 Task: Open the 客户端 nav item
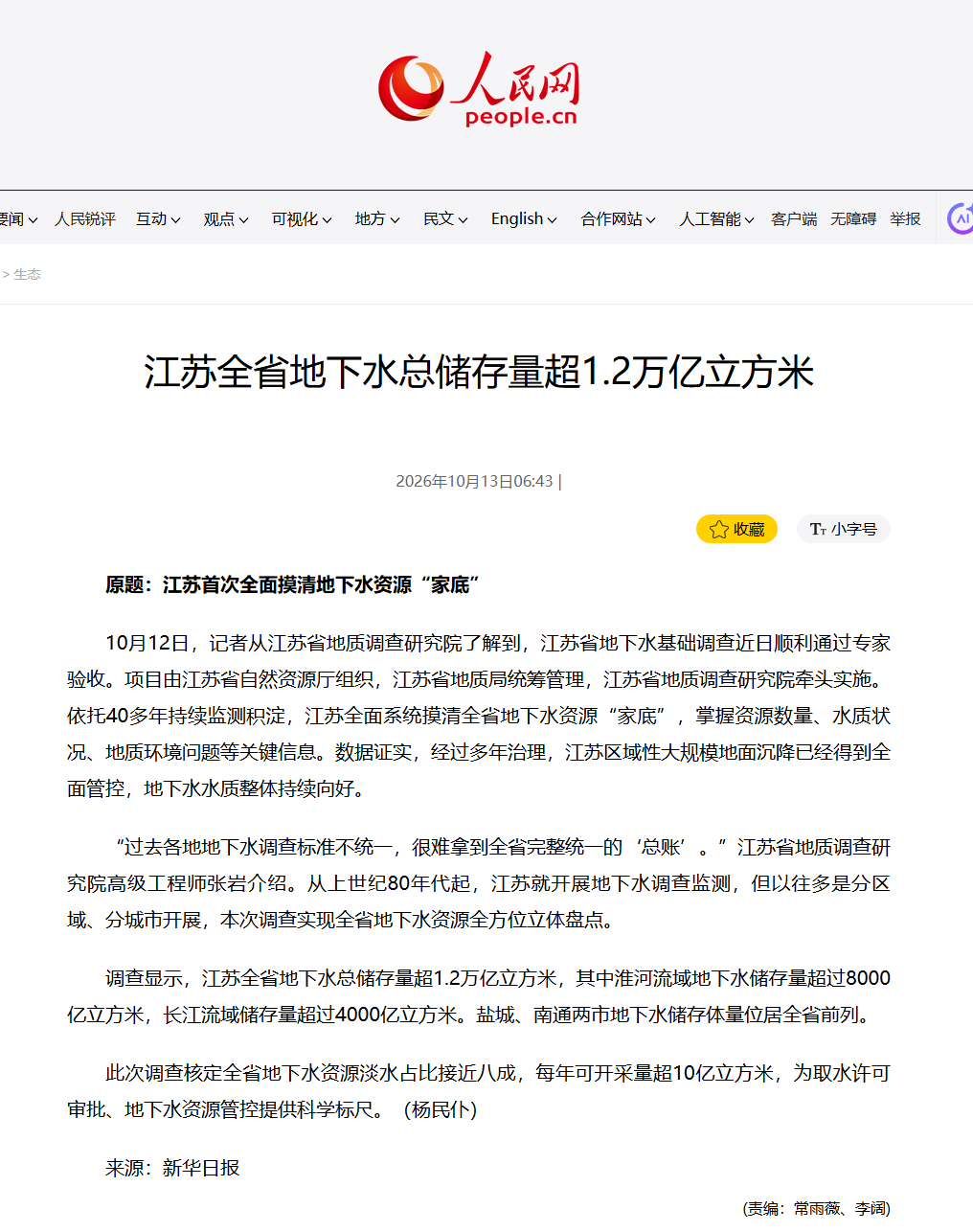click(x=794, y=219)
